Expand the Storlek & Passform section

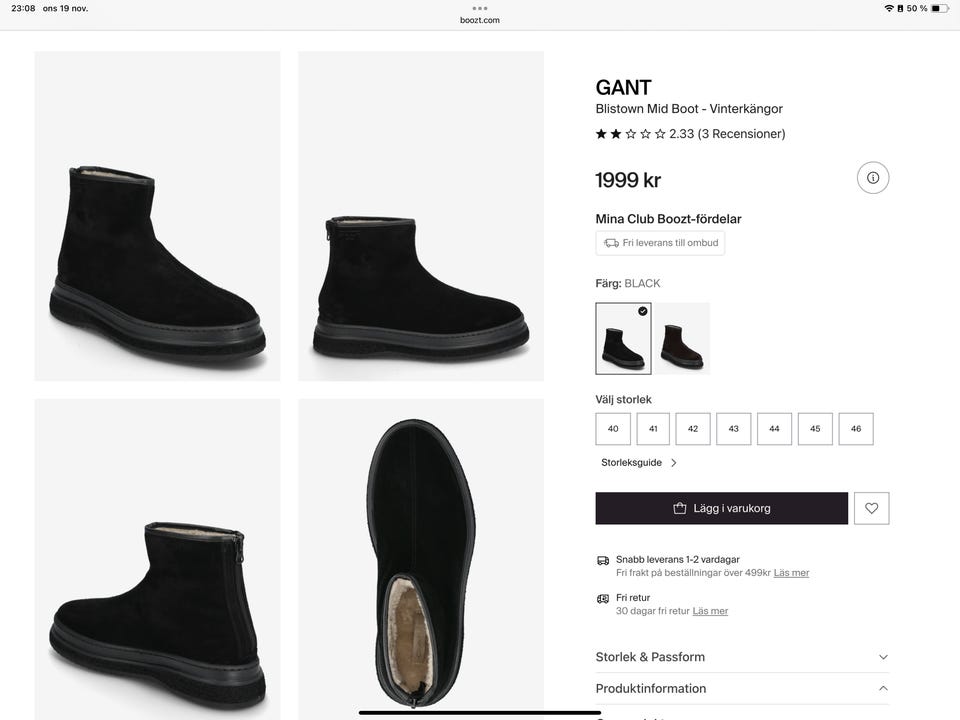742,657
